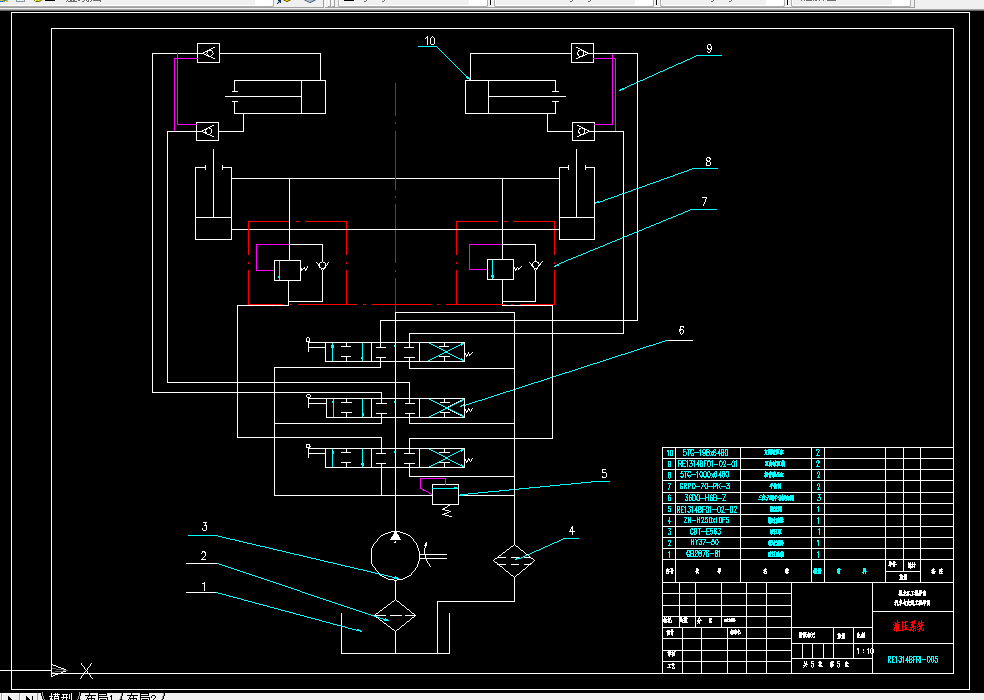Select the middle directional control valve symbol

[395, 408]
